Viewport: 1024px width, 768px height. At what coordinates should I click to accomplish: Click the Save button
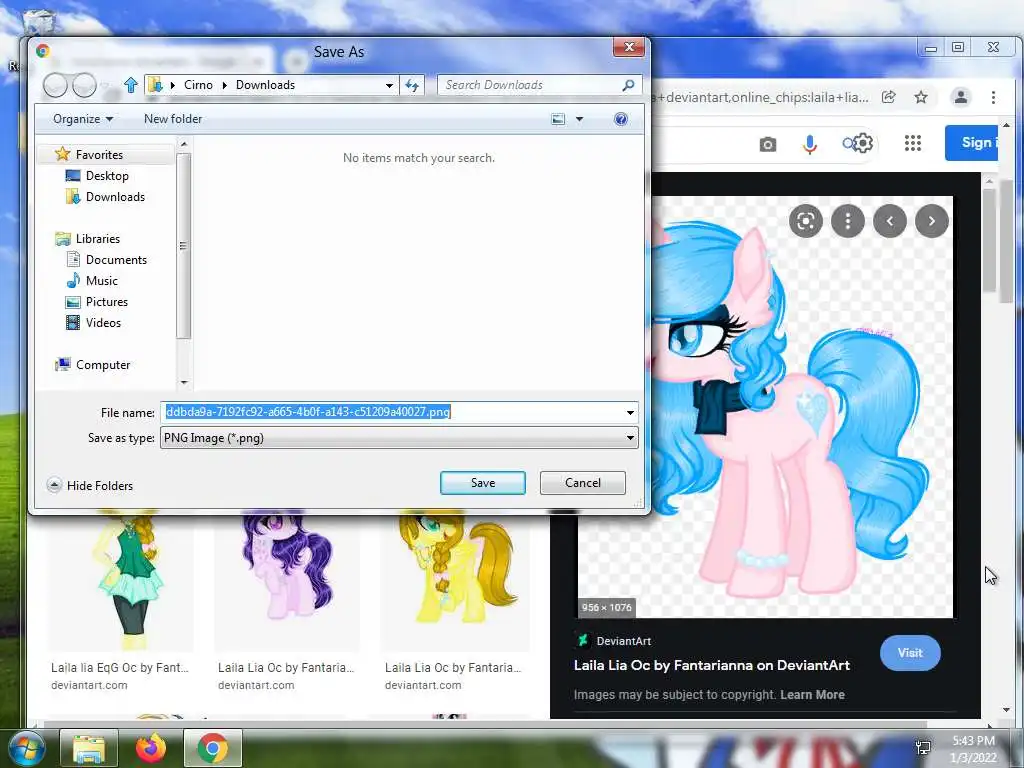coord(483,483)
